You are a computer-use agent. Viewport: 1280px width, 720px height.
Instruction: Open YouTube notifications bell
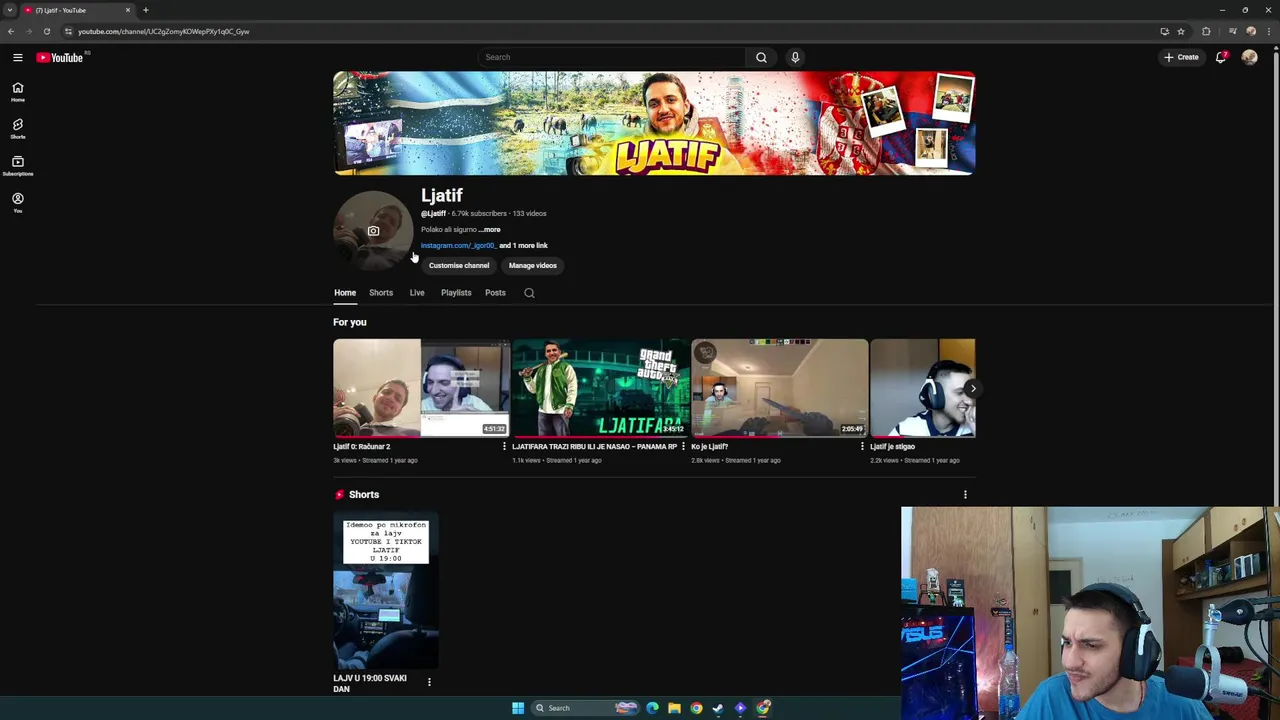pos(1221,57)
